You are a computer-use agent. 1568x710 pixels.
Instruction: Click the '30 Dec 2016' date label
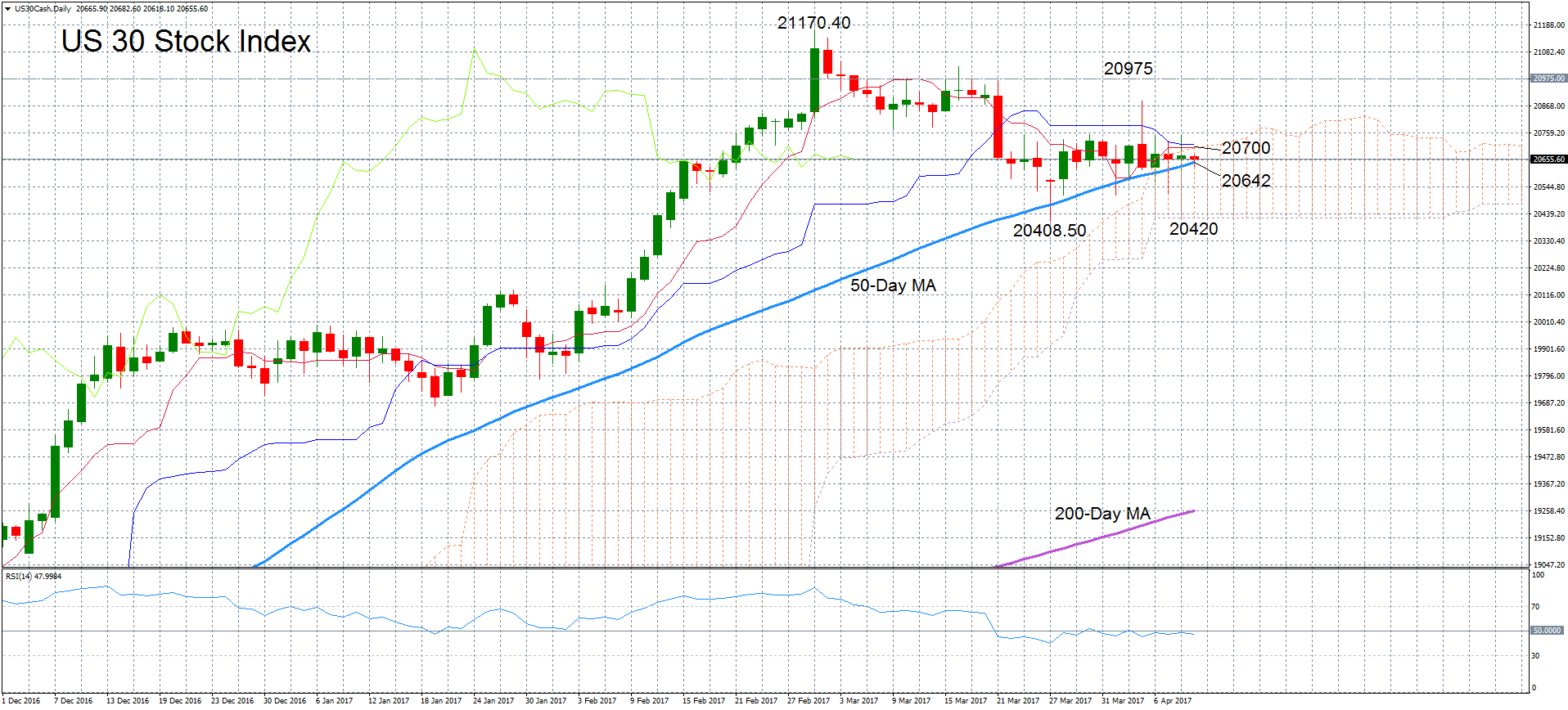(x=285, y=701)
